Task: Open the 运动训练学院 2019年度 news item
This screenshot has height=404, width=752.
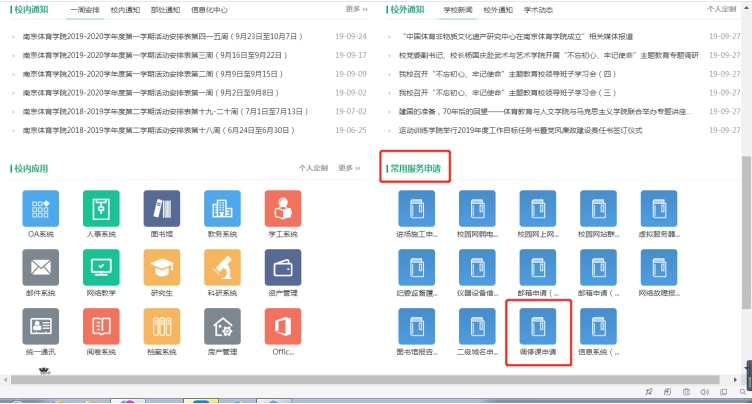Action: tap(520, 130)
